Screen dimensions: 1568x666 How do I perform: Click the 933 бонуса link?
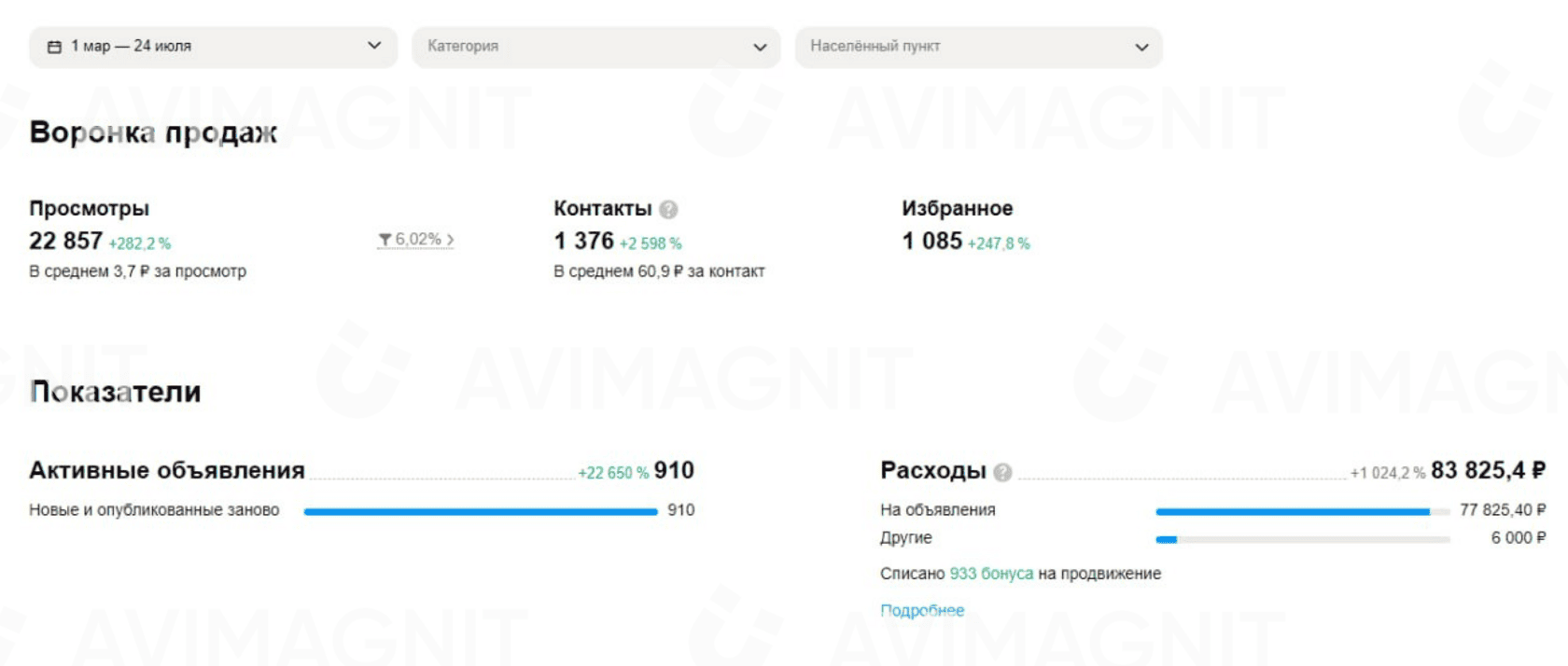click(x=990, y=574)
